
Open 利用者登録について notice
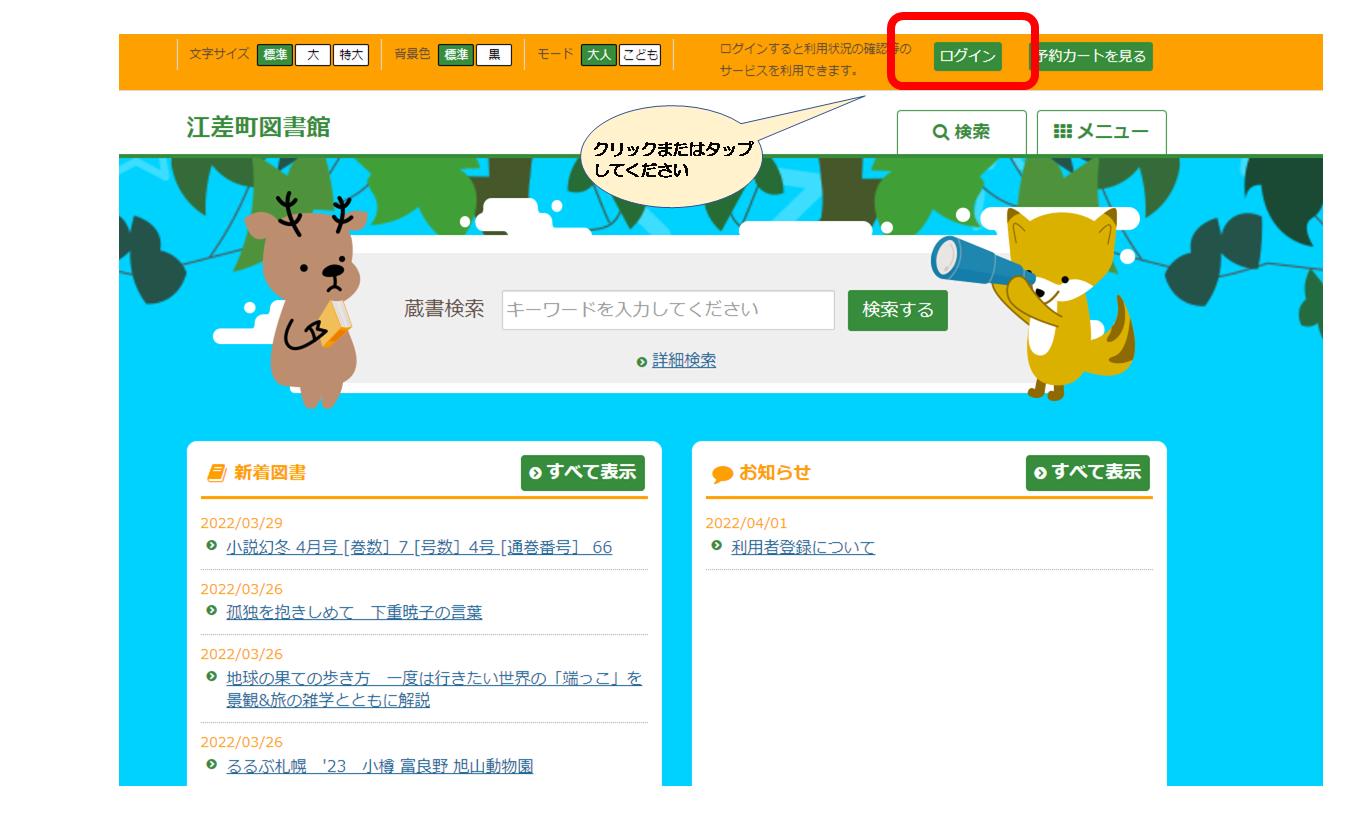click(803, 548)
